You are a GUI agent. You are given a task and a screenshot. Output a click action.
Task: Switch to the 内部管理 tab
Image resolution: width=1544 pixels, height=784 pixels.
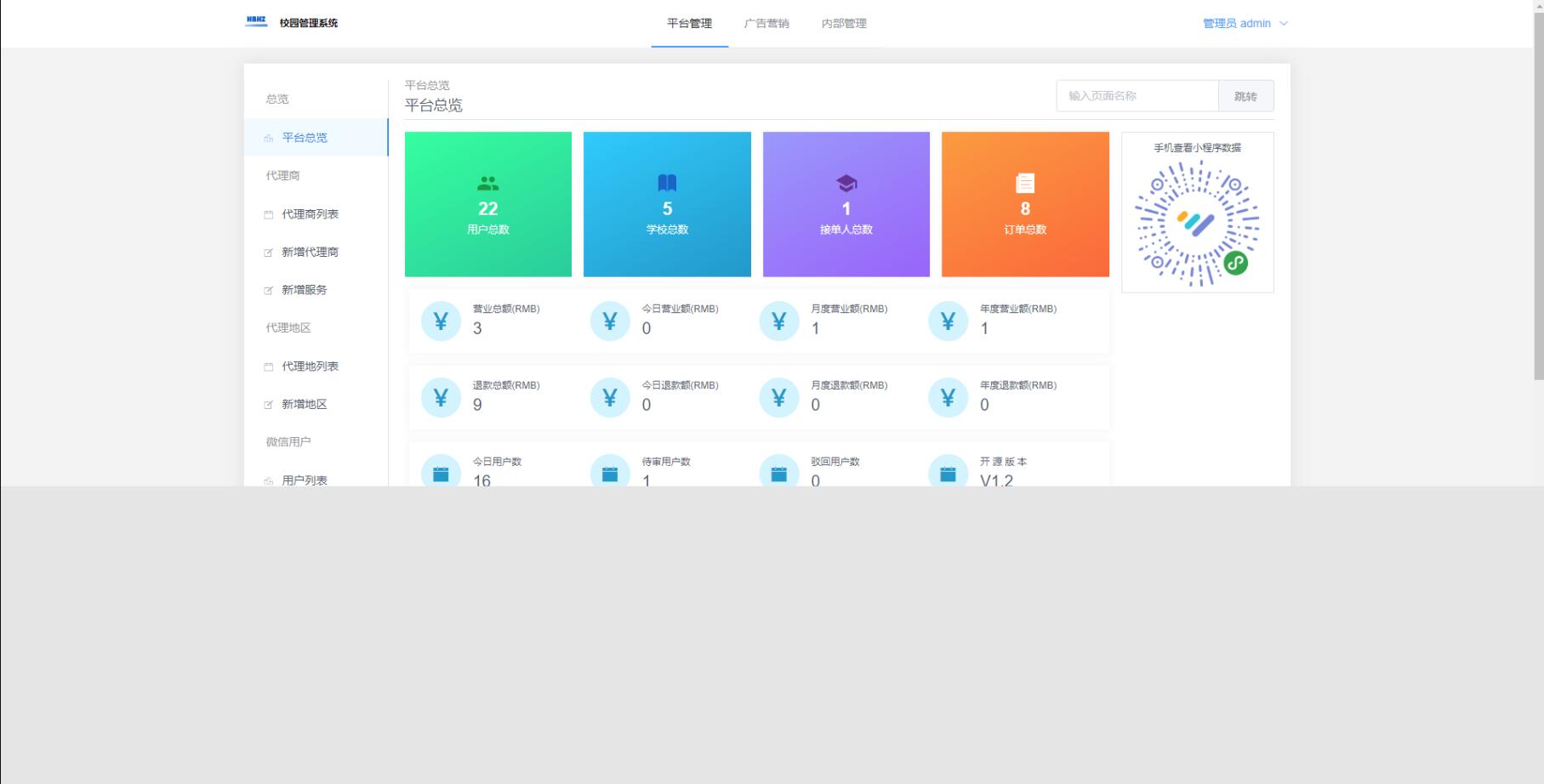coord(844,24)
